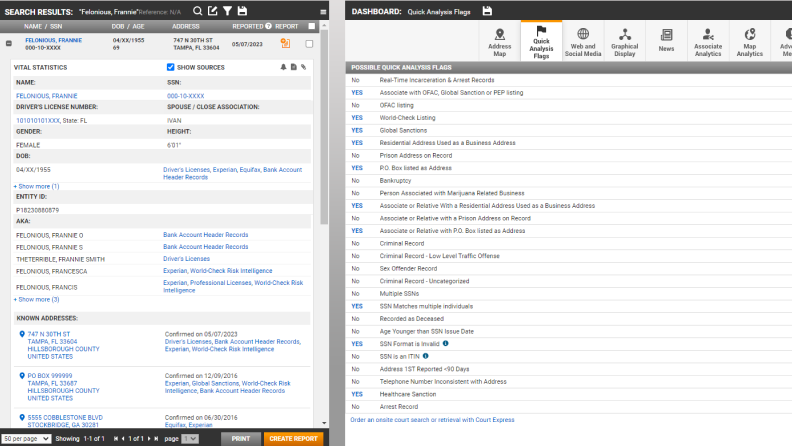Save search results with floppy disk icon

(x=241, y=10)
